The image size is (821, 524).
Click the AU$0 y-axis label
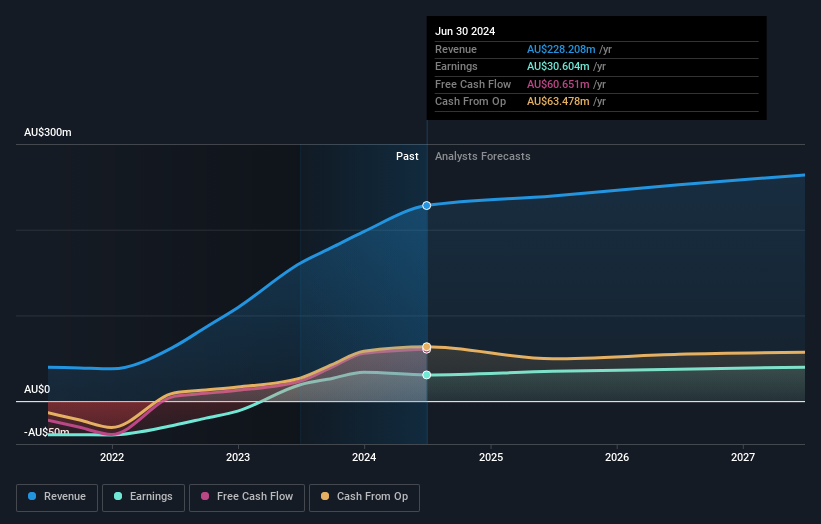pos(37,389)
